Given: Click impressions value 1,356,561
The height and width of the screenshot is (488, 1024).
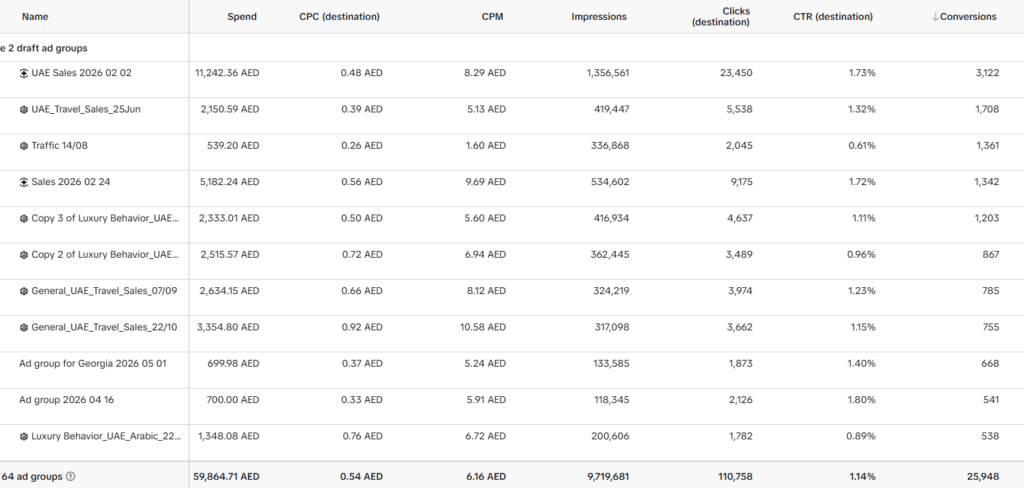Looking at the screenshot, I should [x=607, y=73].
